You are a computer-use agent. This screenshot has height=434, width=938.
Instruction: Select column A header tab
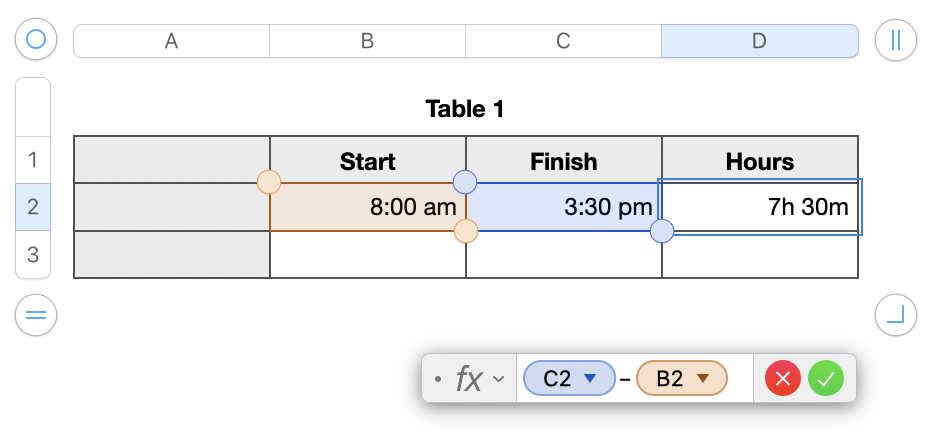(171, 41)
